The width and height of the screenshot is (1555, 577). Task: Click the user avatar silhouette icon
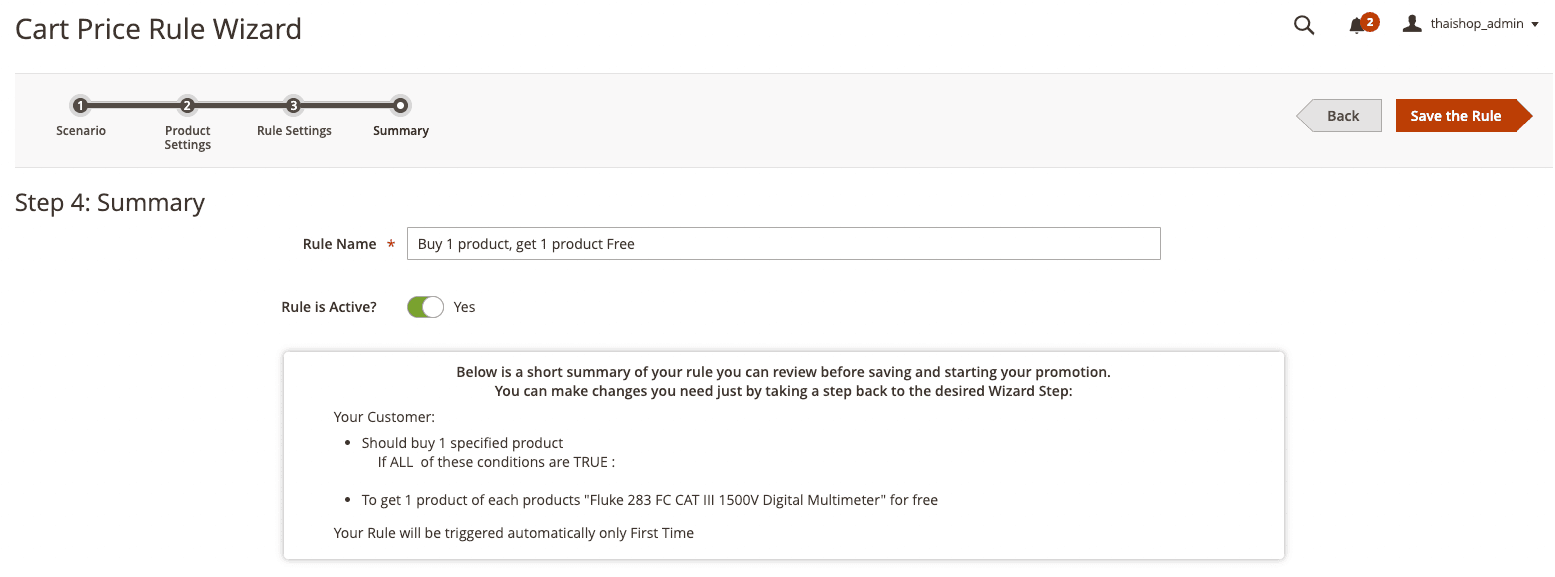point(1412,23)
